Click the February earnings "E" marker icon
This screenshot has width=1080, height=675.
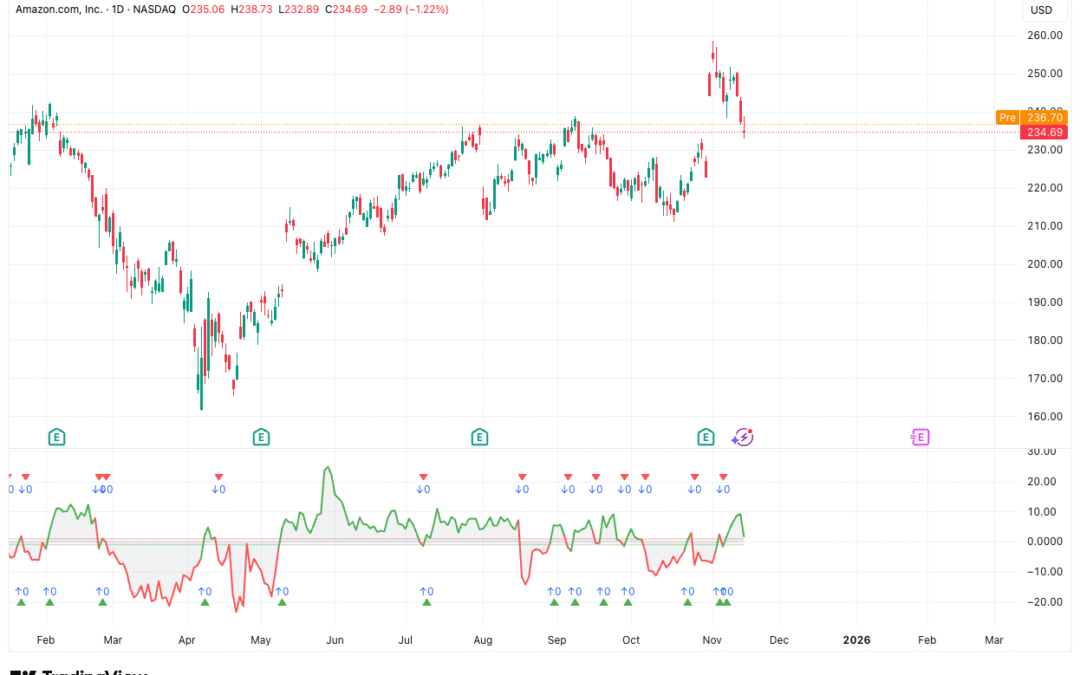(x=56, y=437)
